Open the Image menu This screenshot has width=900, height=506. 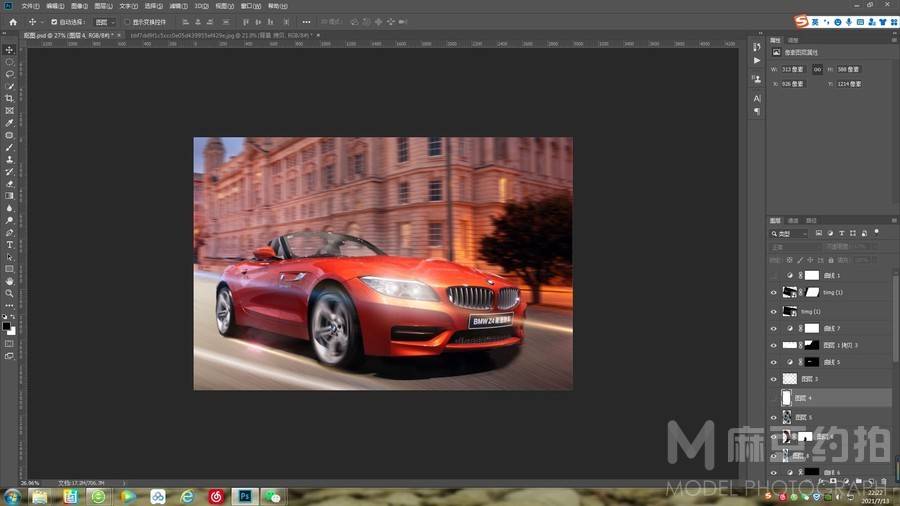(x=80, y=6)
